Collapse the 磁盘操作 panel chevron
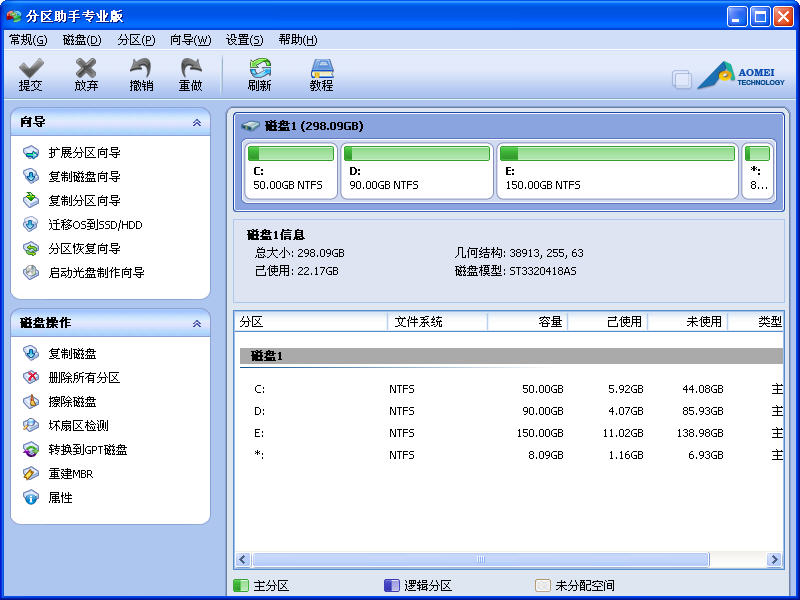Screen dimensions: 800x600 [x=197, y=323]
